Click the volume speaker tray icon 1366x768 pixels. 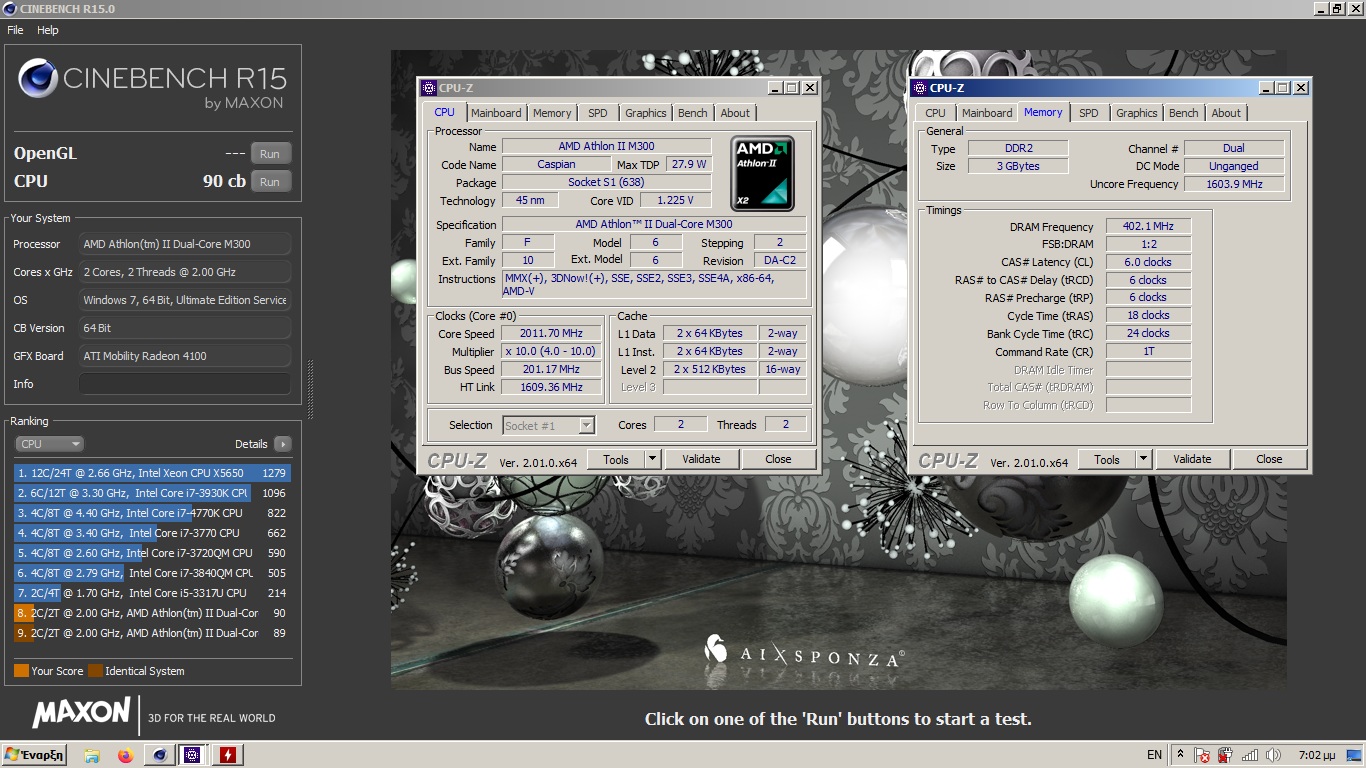[x=1273, y=755]
